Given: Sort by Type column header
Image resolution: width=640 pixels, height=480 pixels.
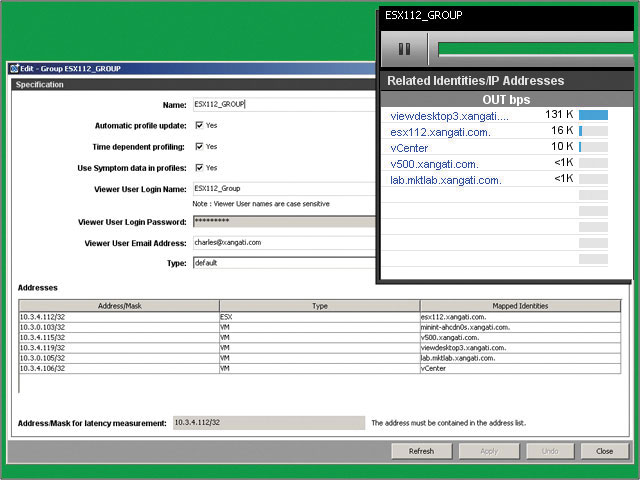Looking at the screenshot, I should (x=320, y=306).
